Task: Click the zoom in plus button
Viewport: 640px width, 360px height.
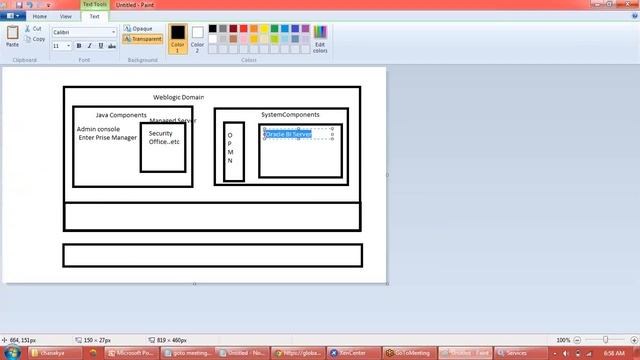Action: pos(634,340)
